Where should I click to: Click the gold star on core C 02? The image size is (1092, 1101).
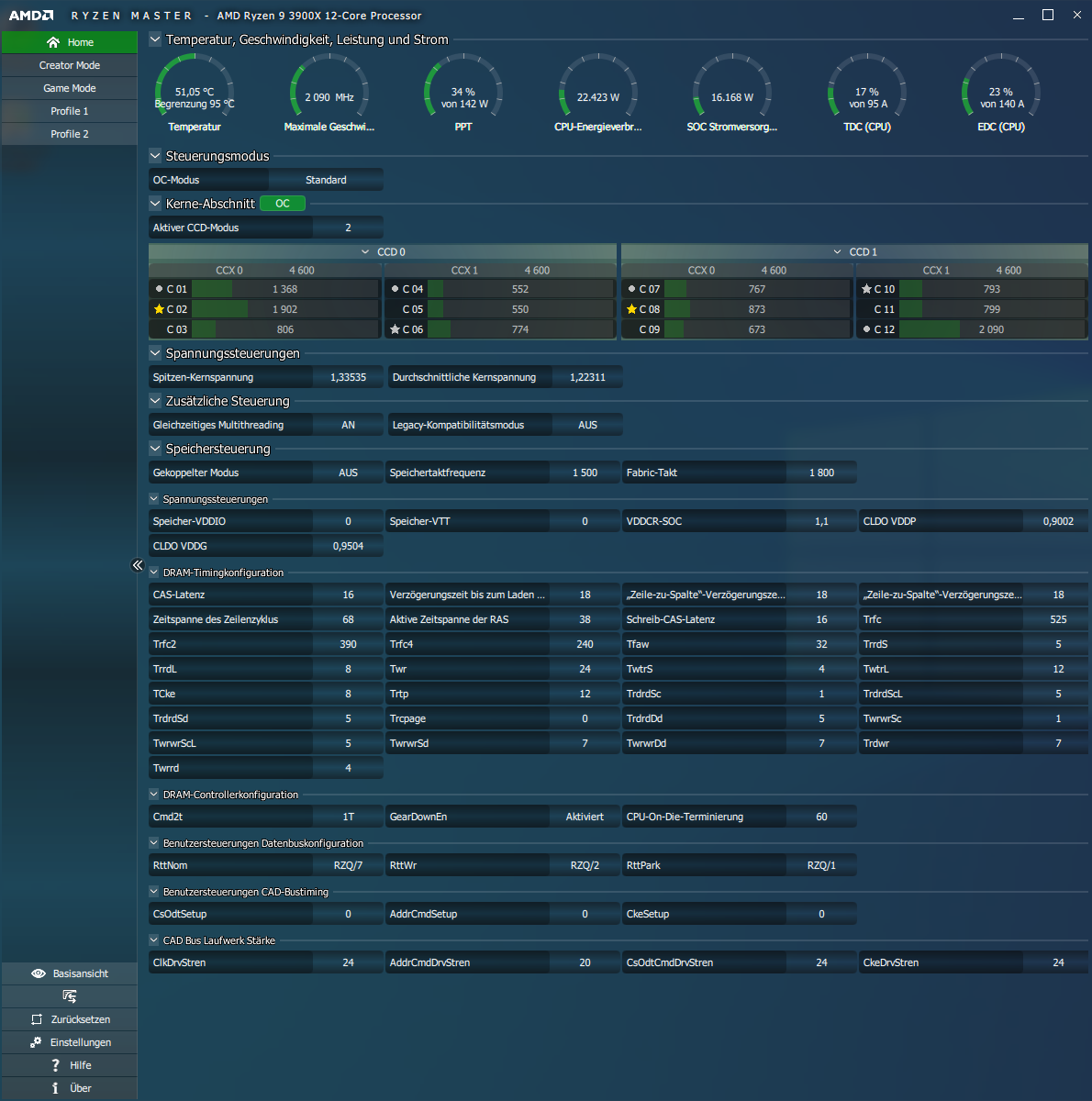pyautogui.click(x=159, y=309)
